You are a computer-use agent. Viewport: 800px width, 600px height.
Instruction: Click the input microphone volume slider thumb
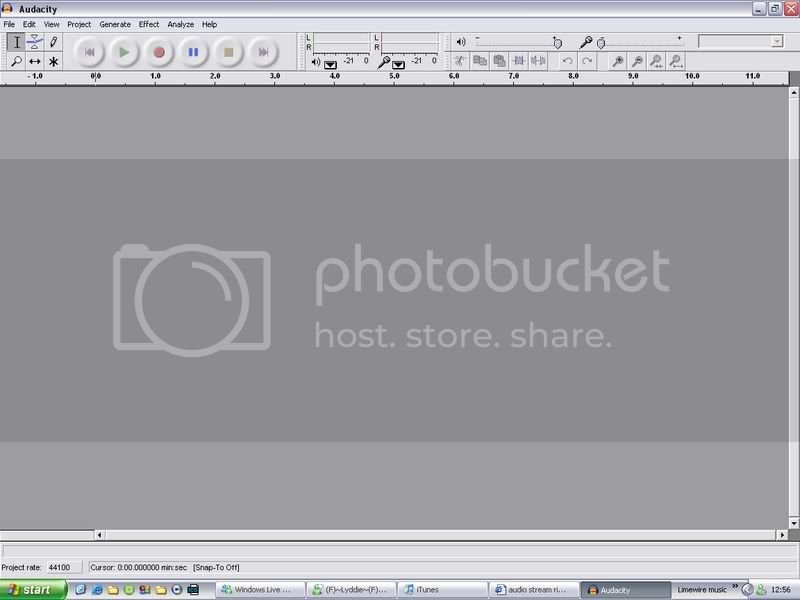click(601, 43)
